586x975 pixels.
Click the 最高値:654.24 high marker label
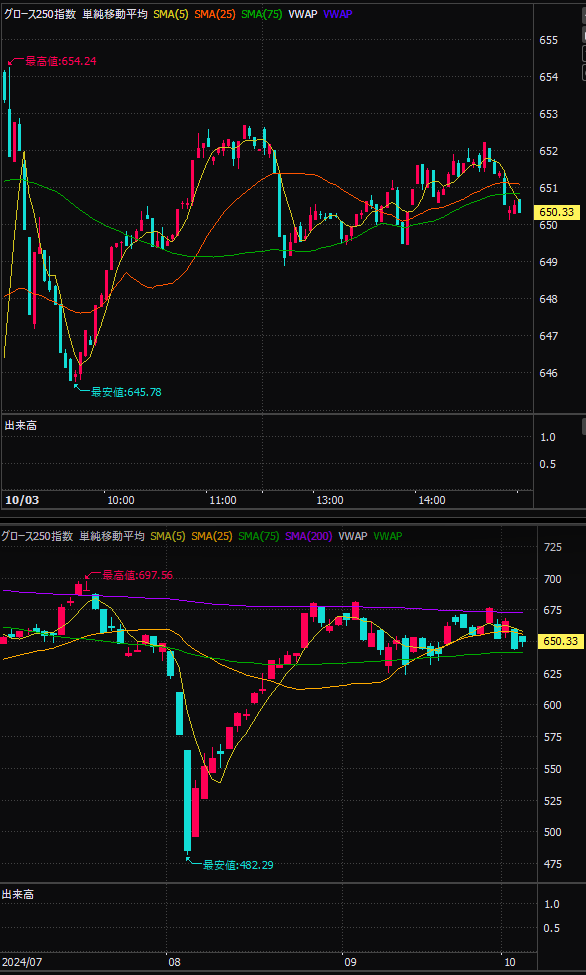pos(60,61)
